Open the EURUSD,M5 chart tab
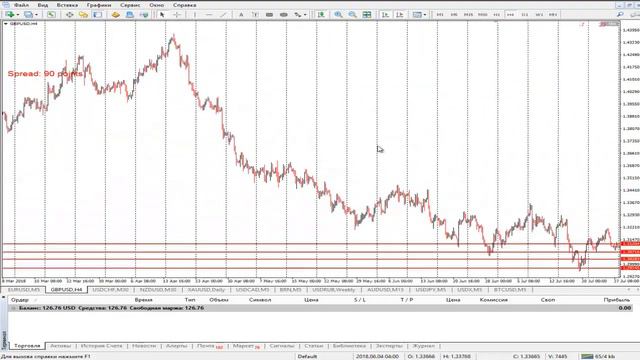This screenshot has width=640, height=360. coord(24,289)
